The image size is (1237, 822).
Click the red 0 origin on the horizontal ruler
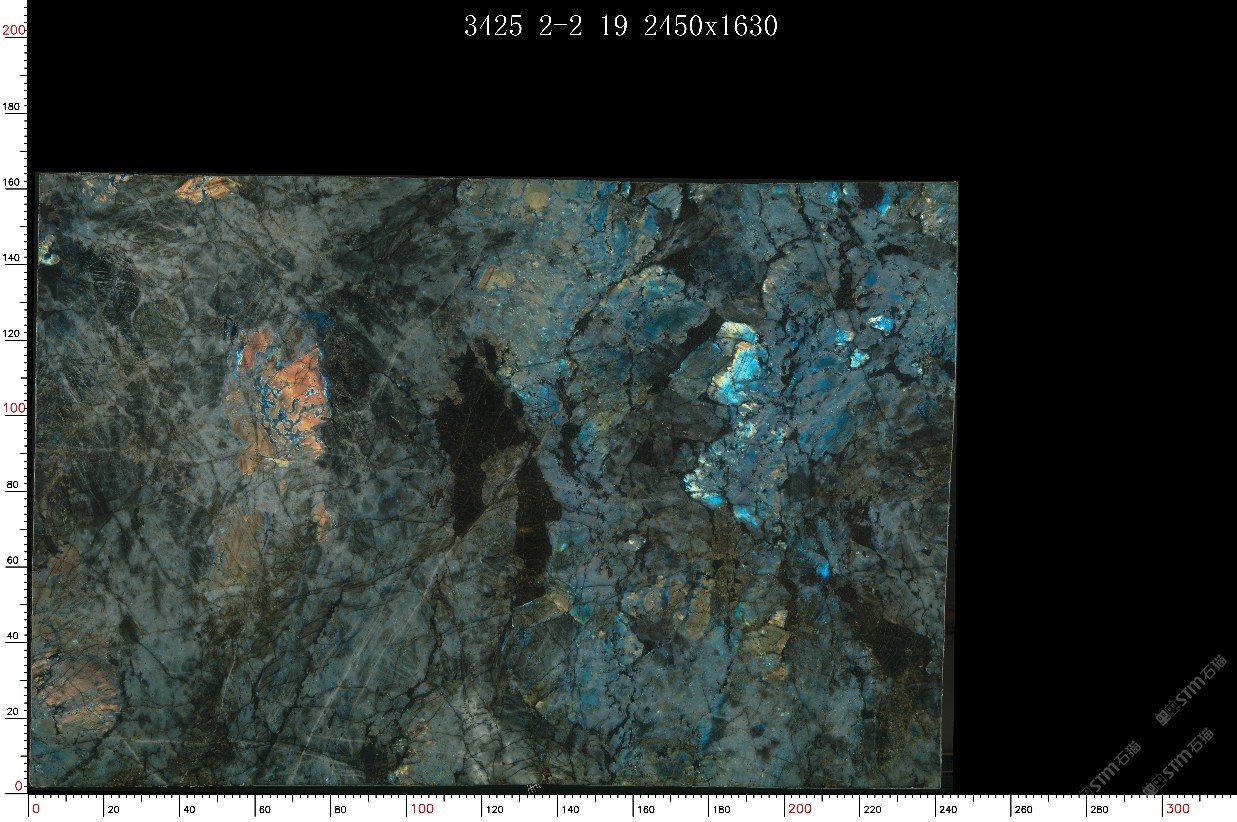(x=35, y=809)
